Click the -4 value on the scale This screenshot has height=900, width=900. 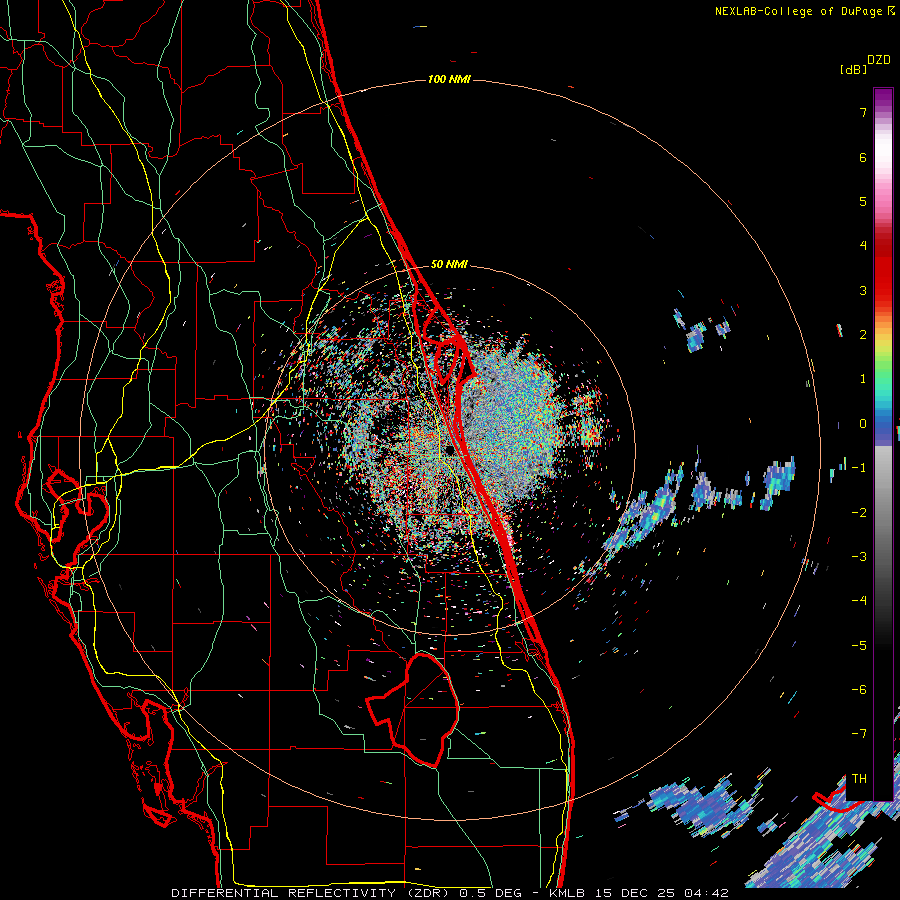[x=859, y=601]
